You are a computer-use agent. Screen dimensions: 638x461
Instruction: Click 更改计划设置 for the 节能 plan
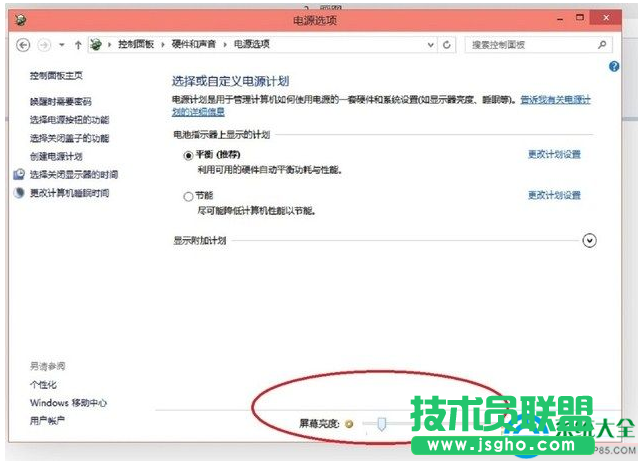[x=554, y=195]
